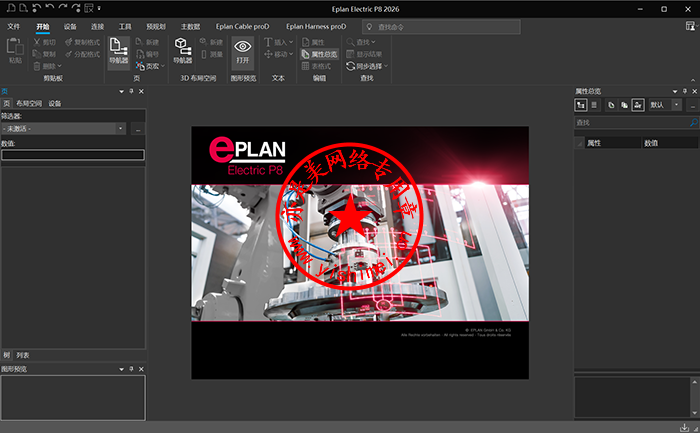Viewport: 700px width, 433px height.
Task: Click the 数值 input field
Action: 72,155
